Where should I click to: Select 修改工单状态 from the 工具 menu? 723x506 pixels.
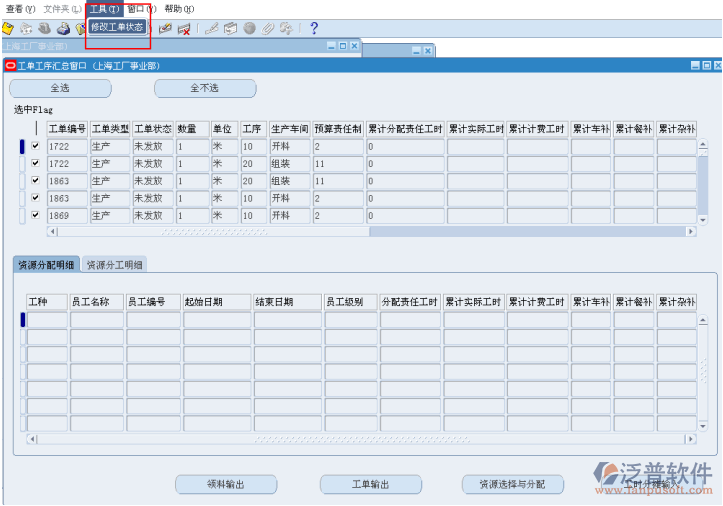[x=117, y=27]
